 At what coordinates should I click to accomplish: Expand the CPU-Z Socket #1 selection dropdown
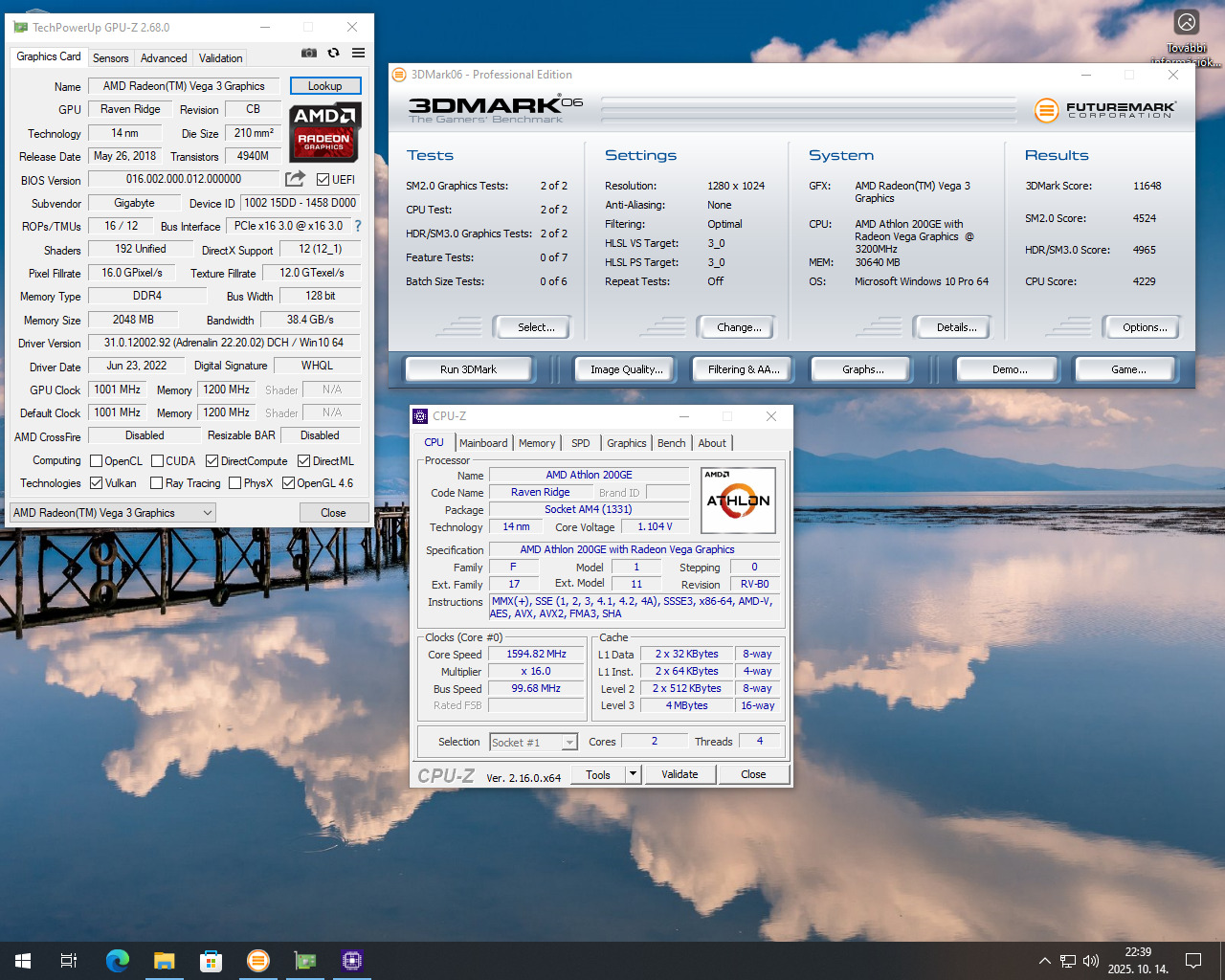click(569, 743)
